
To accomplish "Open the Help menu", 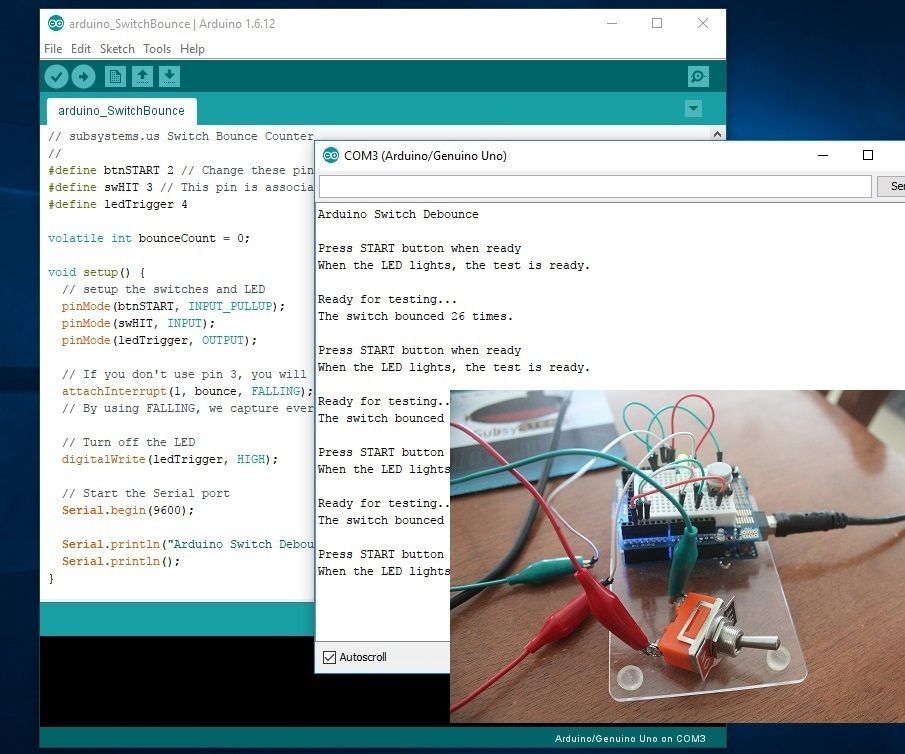I will tap(192, 49).
